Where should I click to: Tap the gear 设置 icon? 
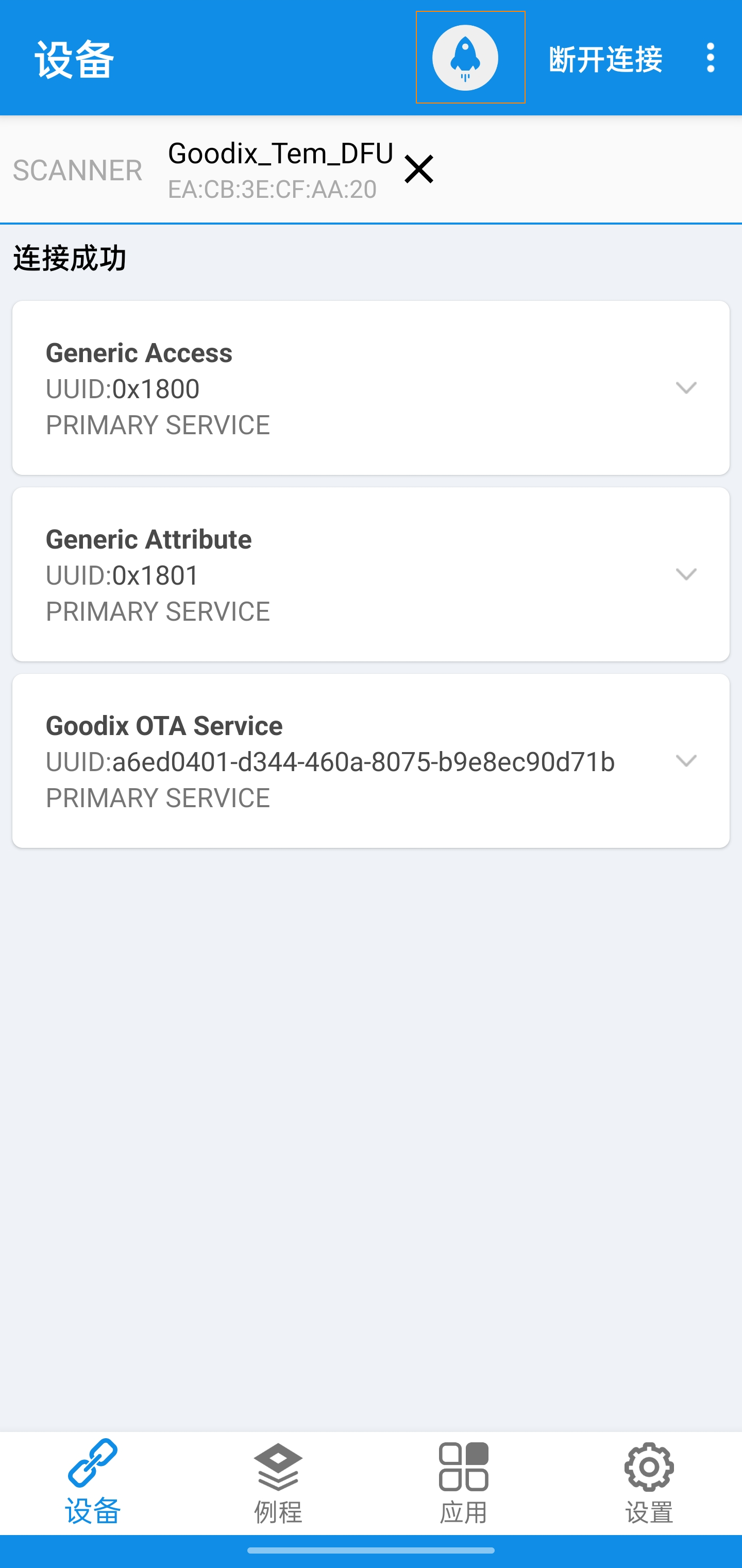coord(649,1467)
